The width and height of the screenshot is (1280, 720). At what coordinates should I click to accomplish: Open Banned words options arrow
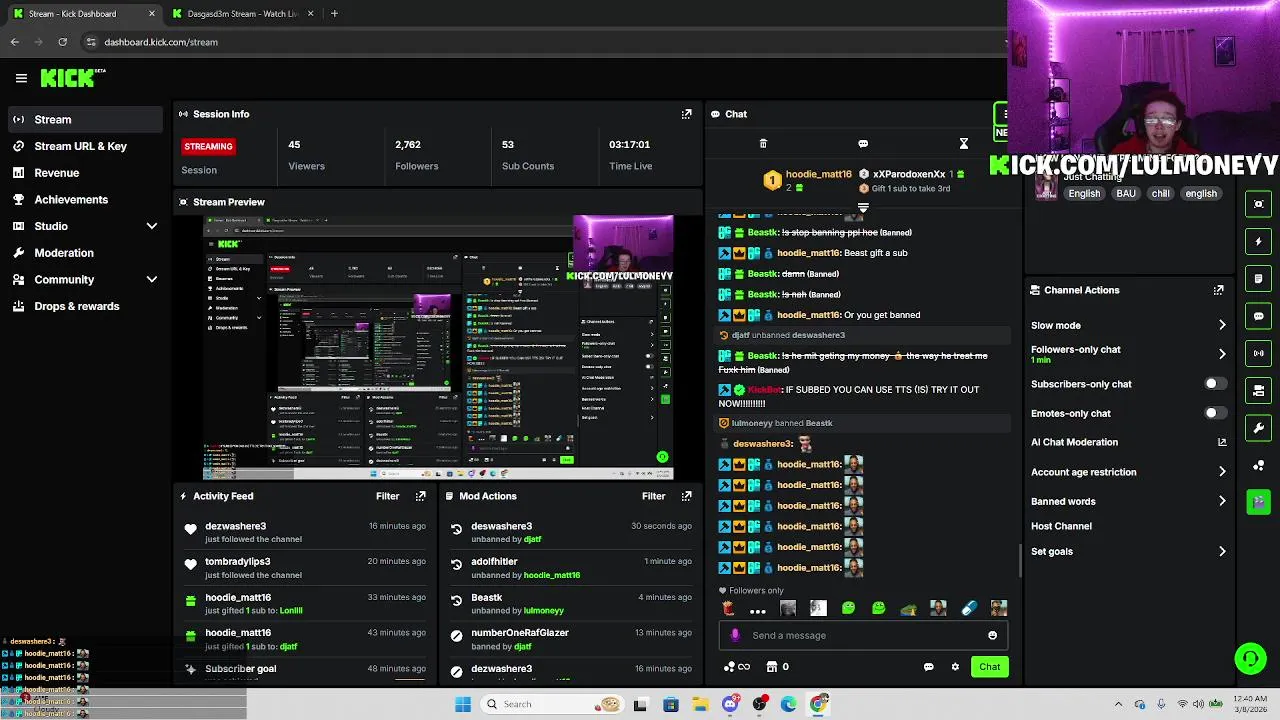pyautogui.click(x=1222, y=501)
